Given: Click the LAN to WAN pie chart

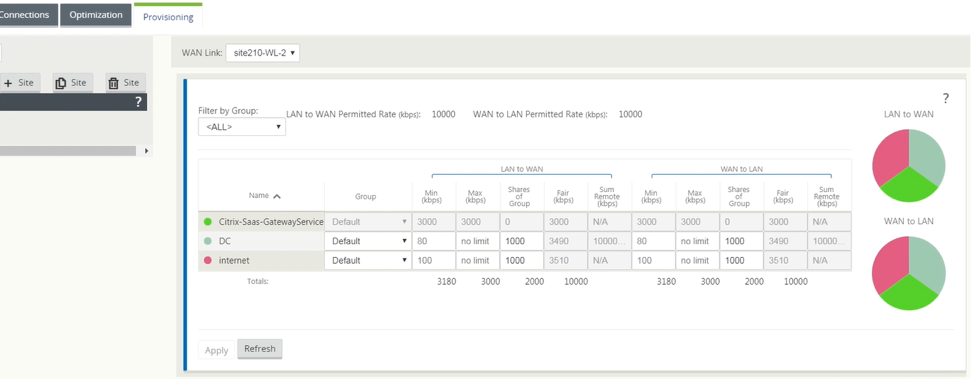Looking at the screenshot, I should pyautogui.click(x=909, y=165).
